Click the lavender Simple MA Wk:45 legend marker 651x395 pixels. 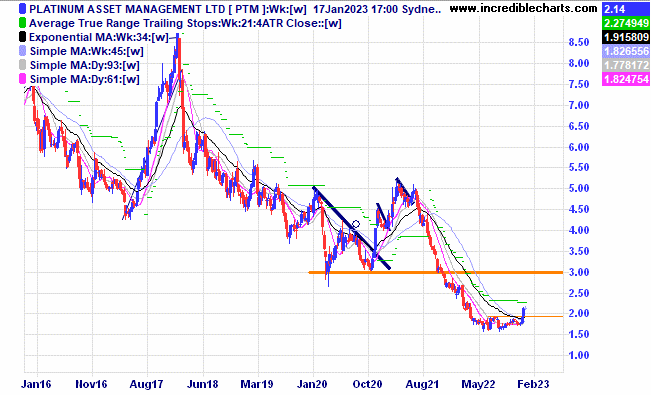tap(22, 51)
